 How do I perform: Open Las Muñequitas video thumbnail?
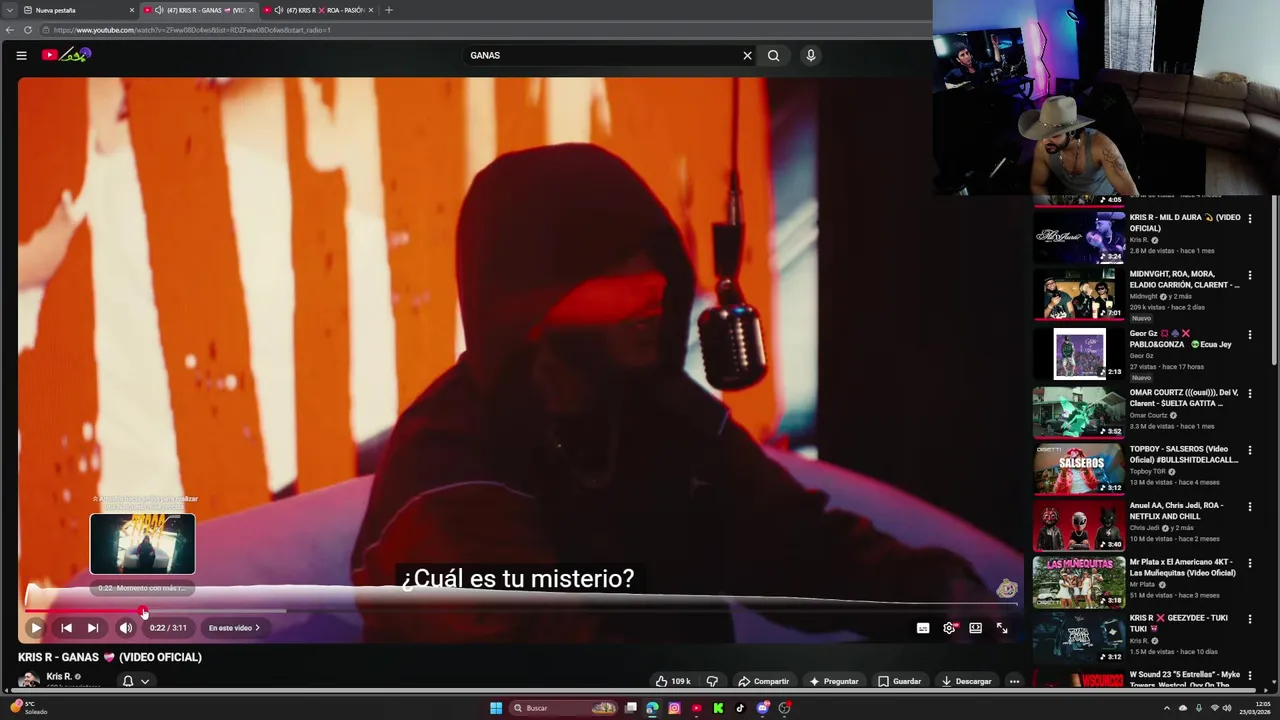[1079, 581]
